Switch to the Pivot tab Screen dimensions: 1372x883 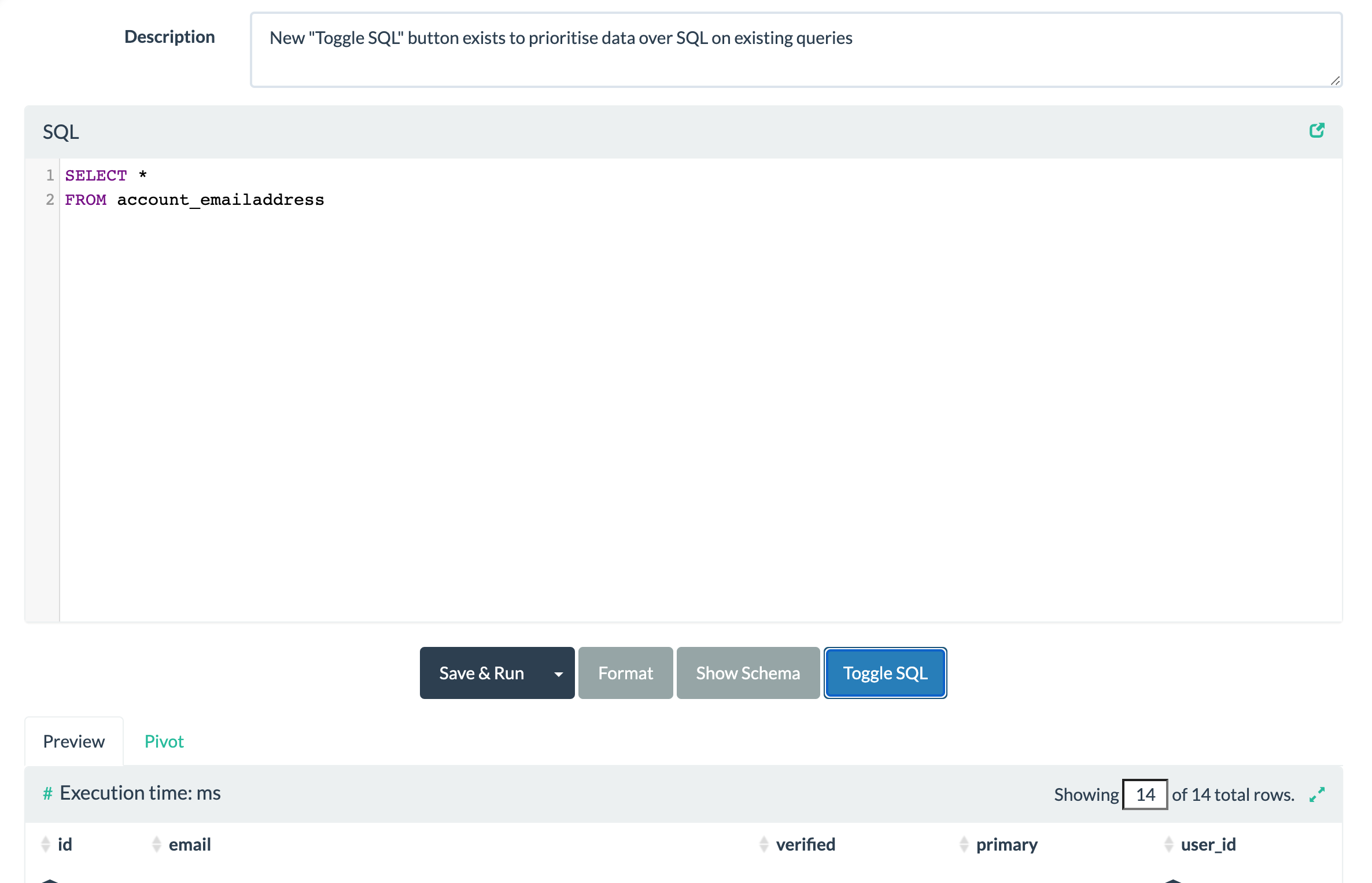164,741
